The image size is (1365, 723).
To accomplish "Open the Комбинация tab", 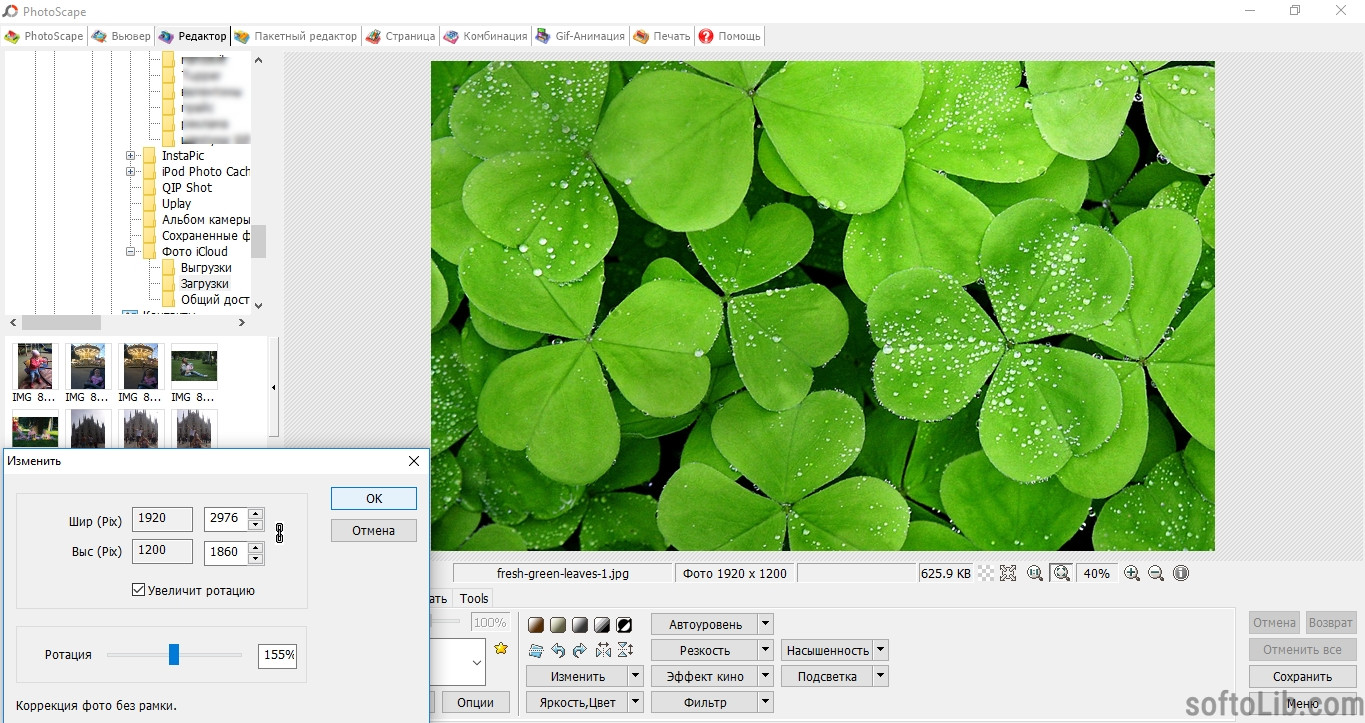I will [x=485, y=36].
